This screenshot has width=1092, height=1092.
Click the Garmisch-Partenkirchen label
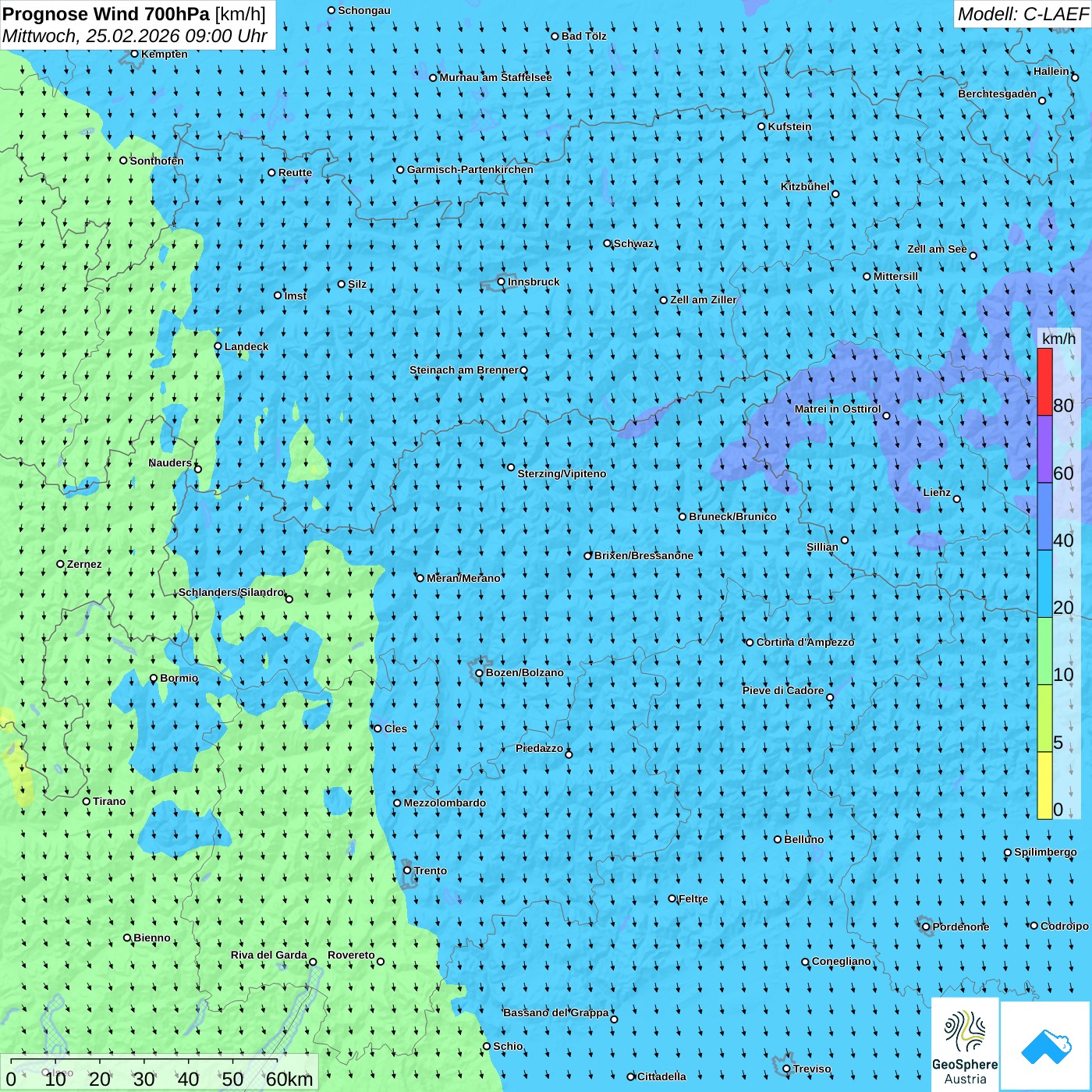pyautogui.click(x=470, y=169)
